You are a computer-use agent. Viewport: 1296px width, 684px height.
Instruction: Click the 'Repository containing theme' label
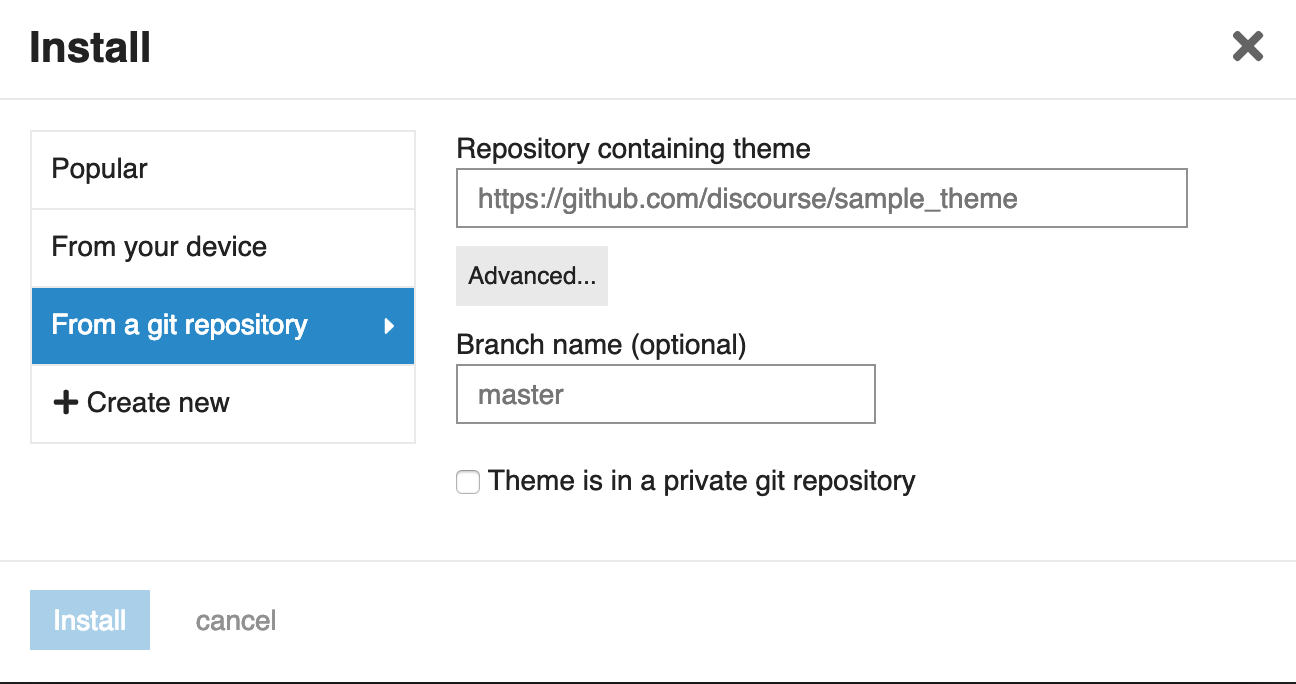[x=633, y=149]
